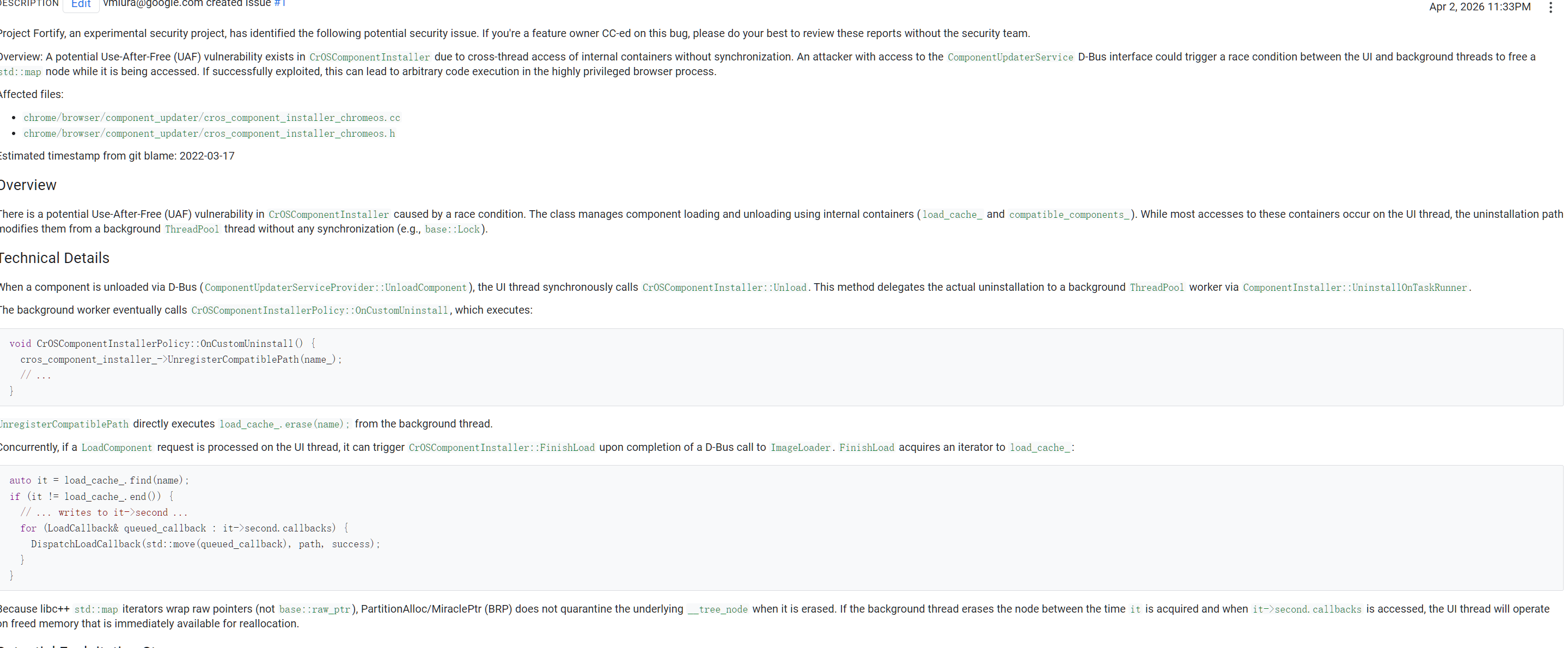The height and width of the screenshot is (648, 1568).
Task: Open the three-dot more options menu
Action: point(1549,7)
